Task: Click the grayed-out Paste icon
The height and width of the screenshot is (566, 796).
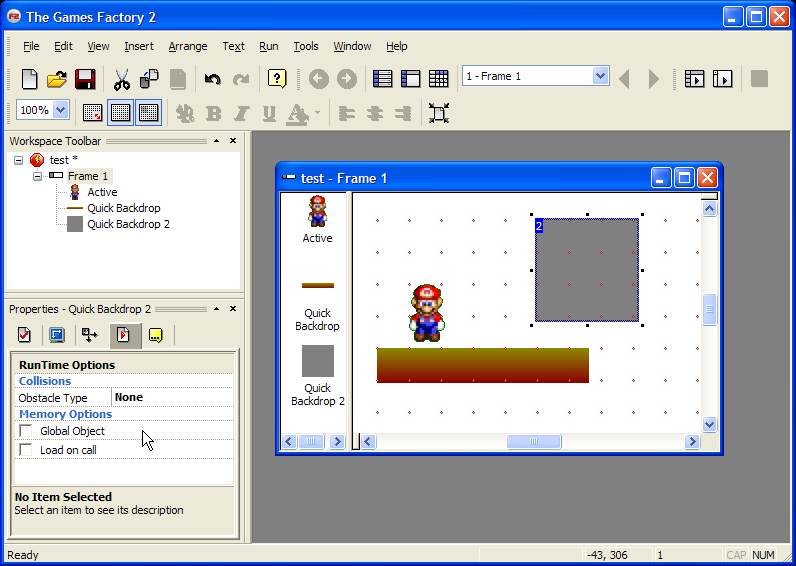Action: tap(178, 79)
